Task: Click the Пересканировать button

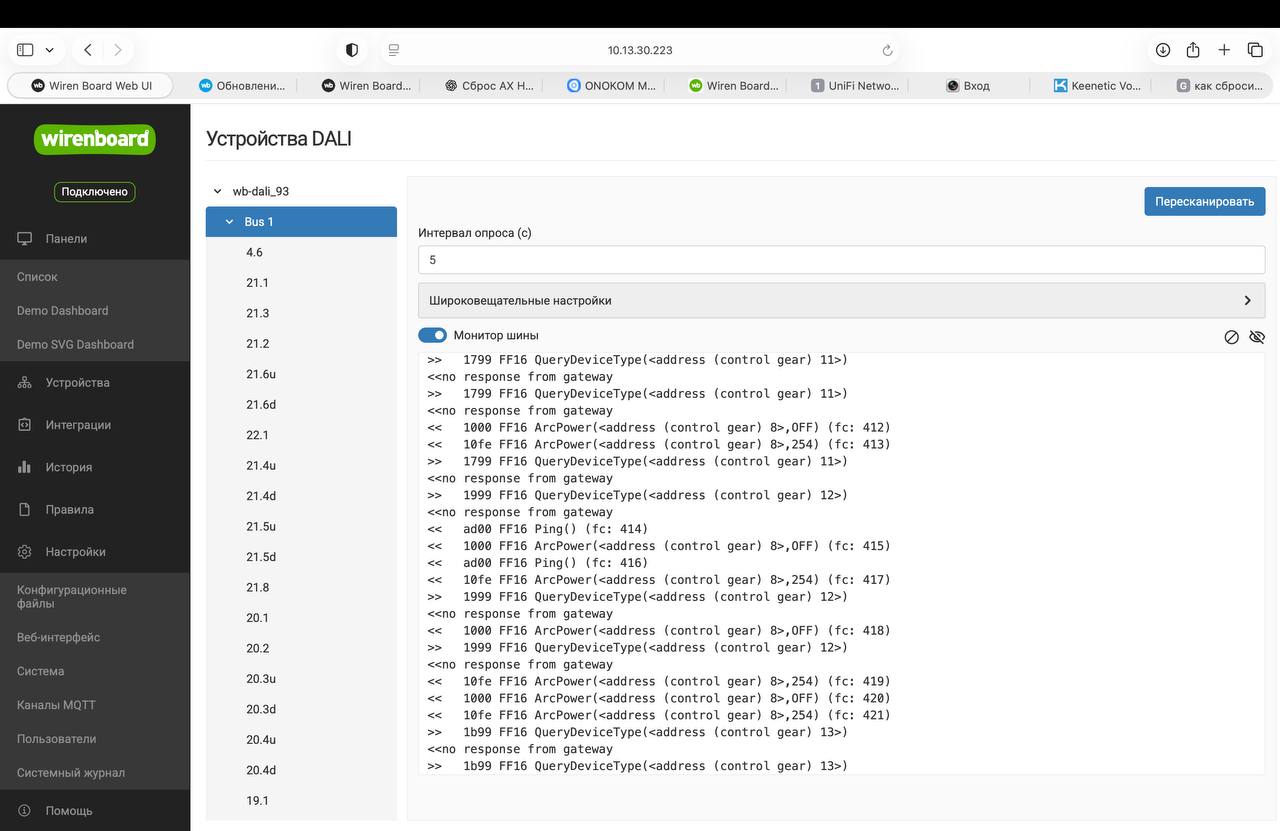Action: click(x=1204, y=201)
